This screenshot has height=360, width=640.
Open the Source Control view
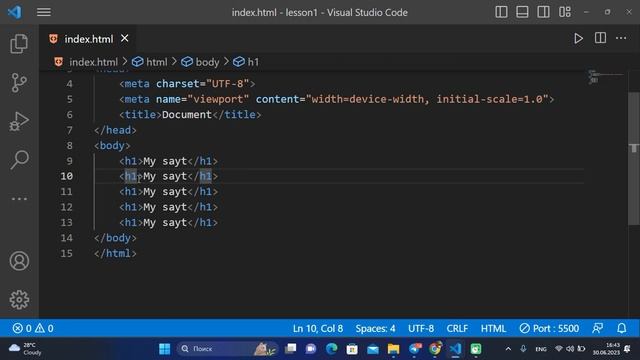tap(19, 83)
